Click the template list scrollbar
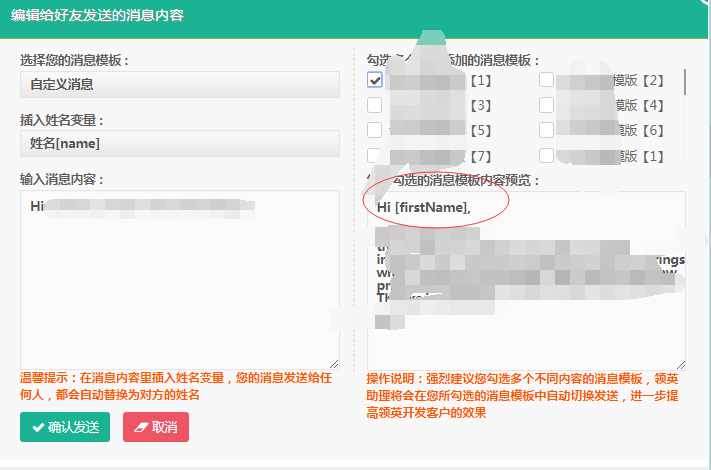 684,82
